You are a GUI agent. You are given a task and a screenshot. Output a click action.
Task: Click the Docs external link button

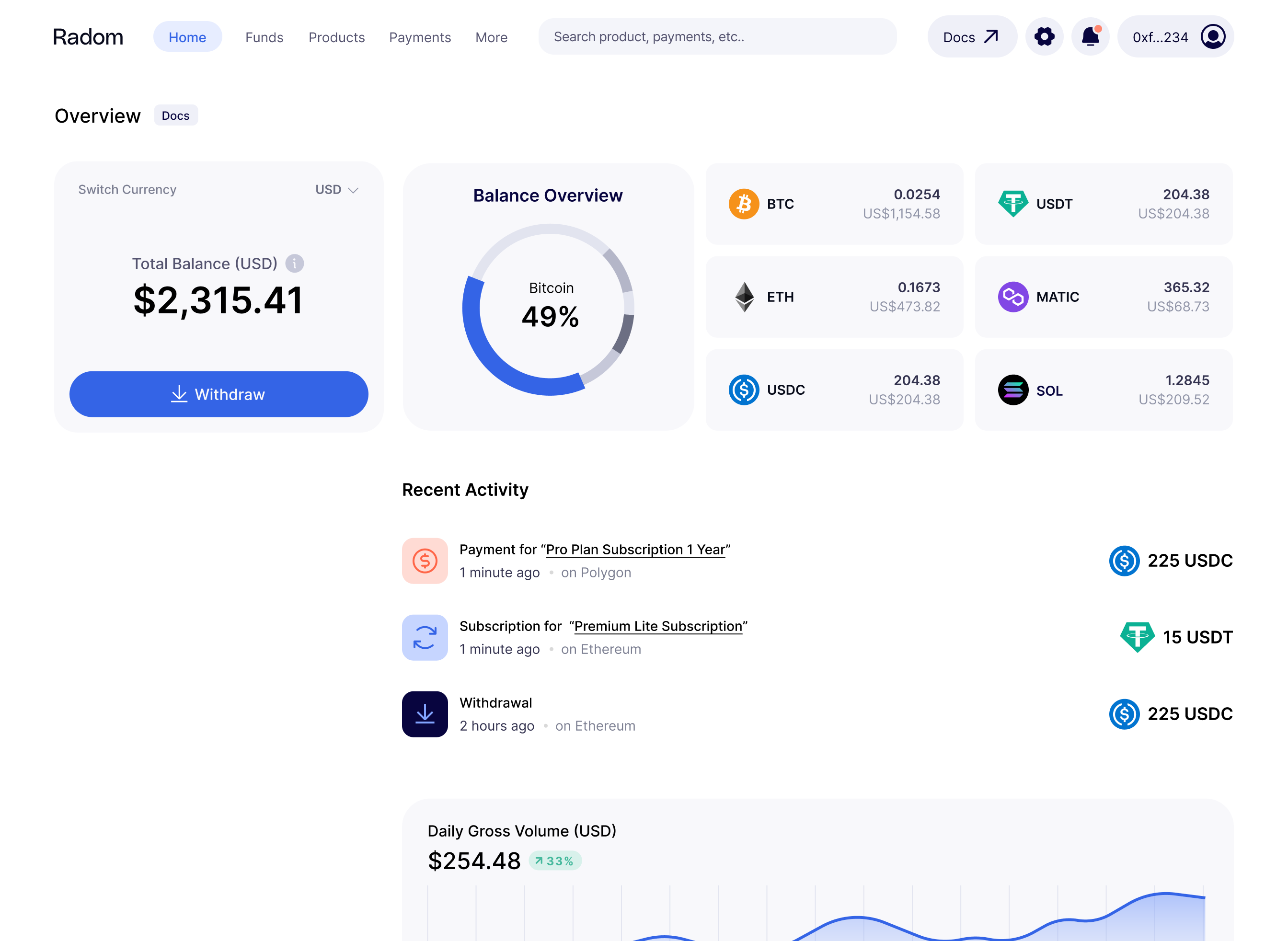968,37
